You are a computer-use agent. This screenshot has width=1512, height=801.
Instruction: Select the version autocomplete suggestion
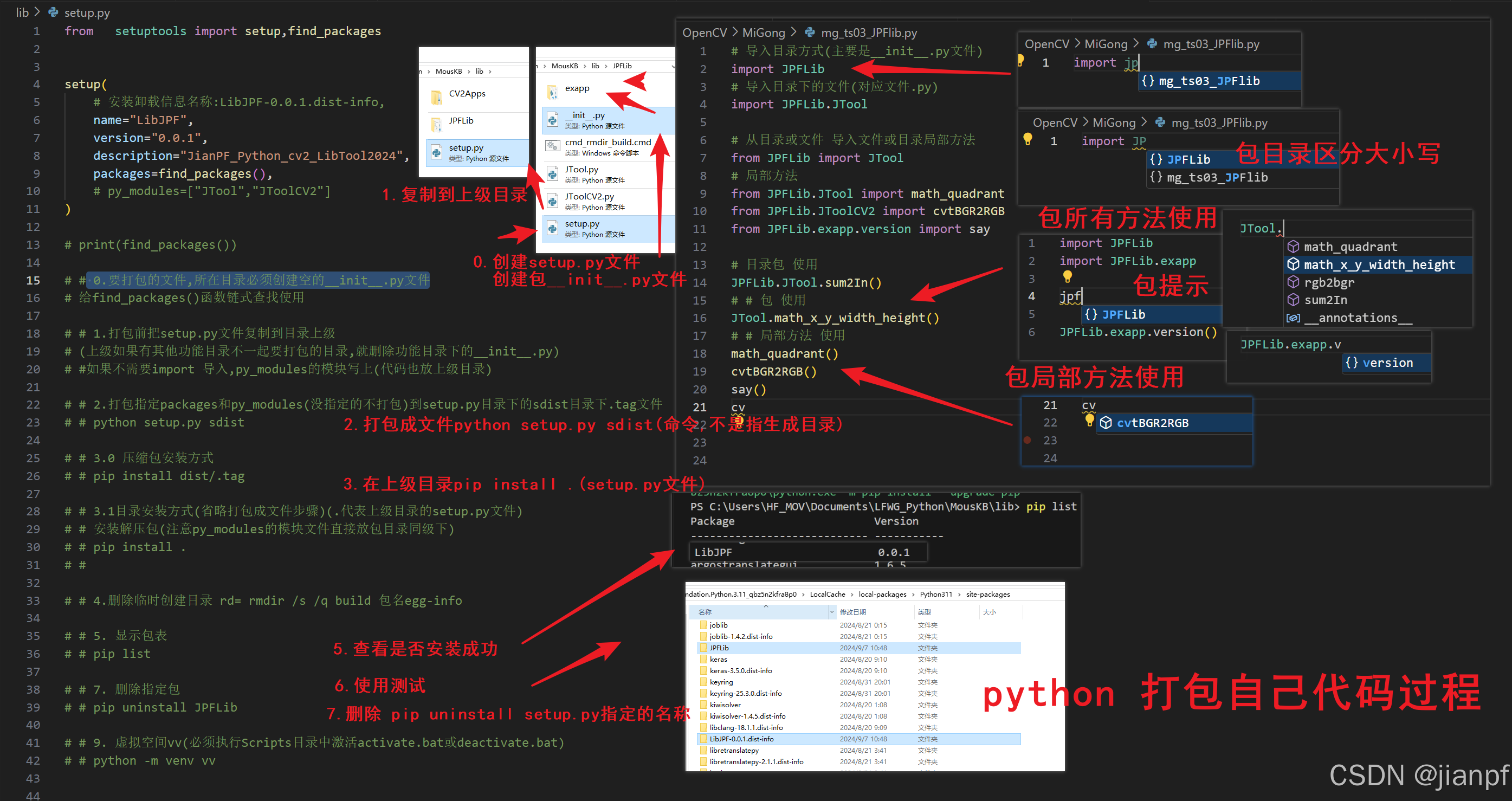click(x=1387, y=363)
